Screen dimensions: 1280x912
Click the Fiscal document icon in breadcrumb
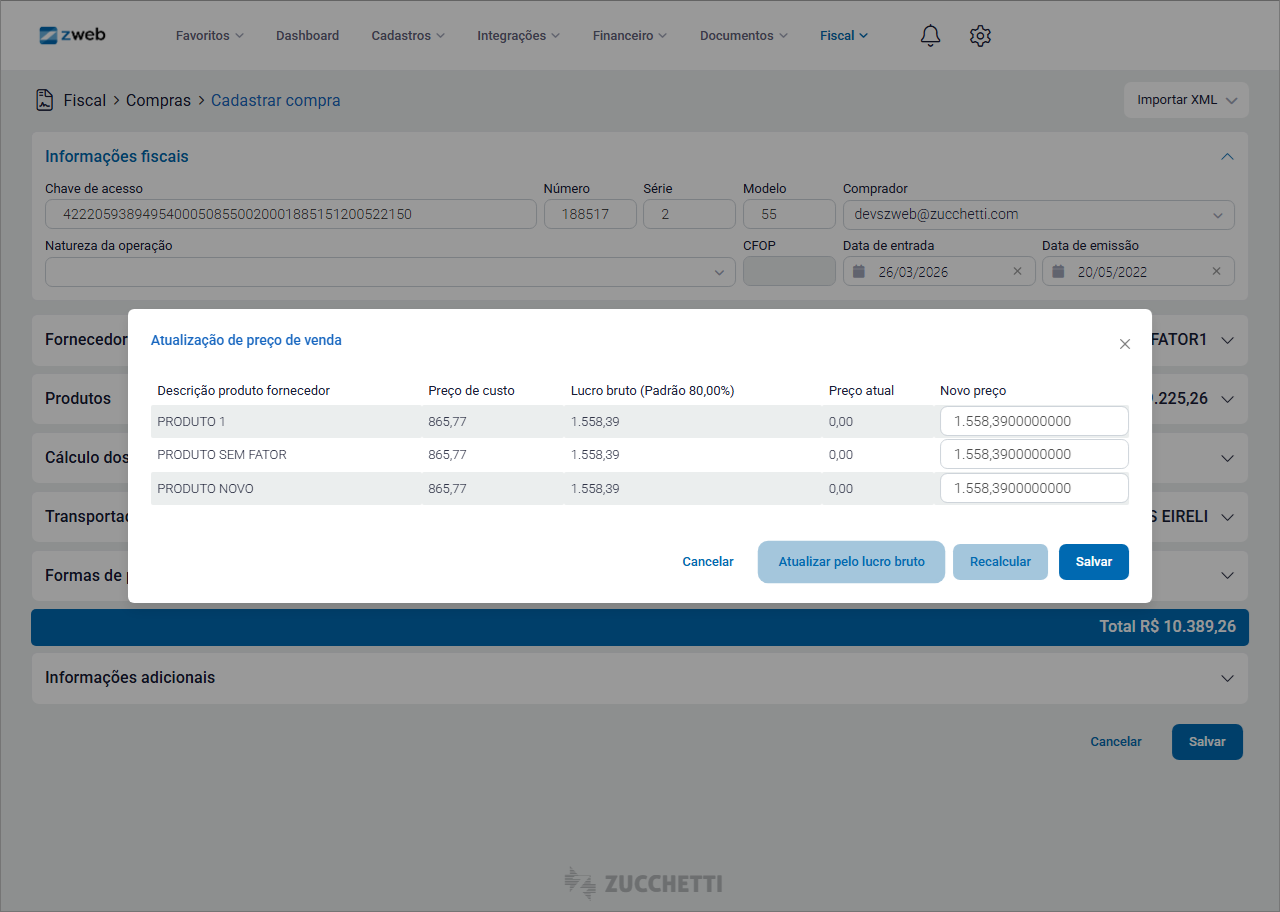(x=44, y=100)
